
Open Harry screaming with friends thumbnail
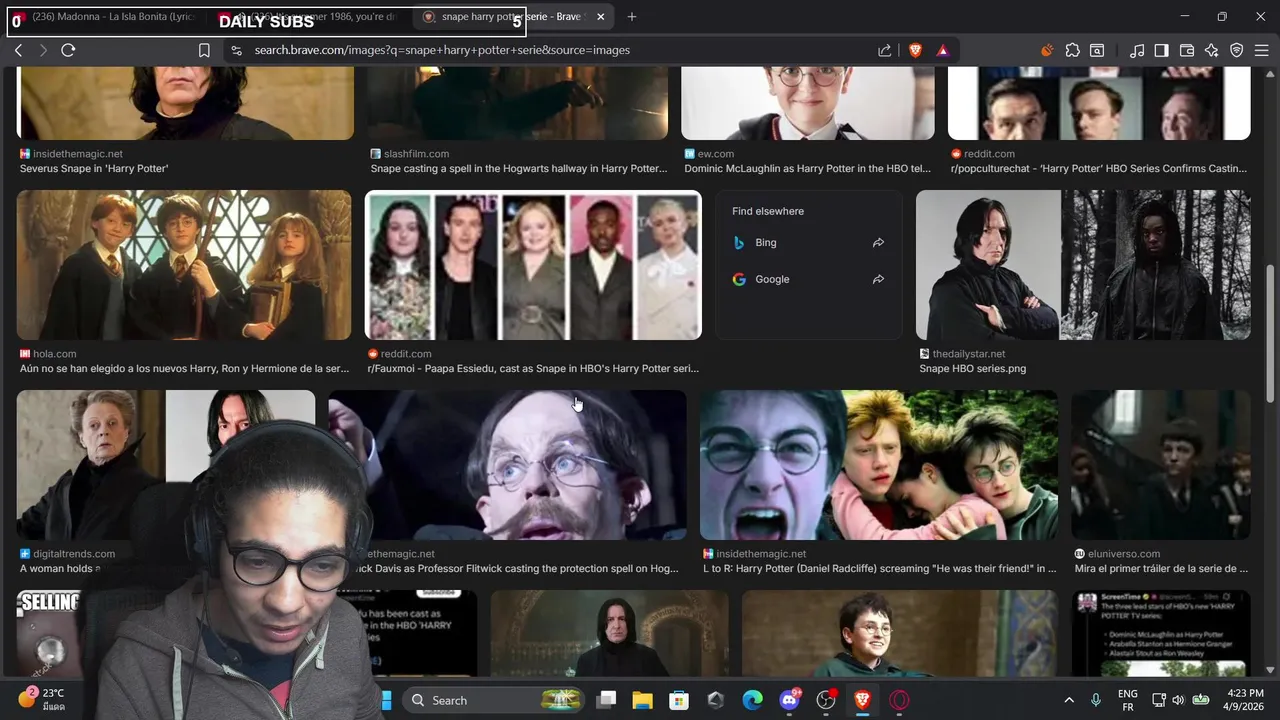(x=879, y=465)
